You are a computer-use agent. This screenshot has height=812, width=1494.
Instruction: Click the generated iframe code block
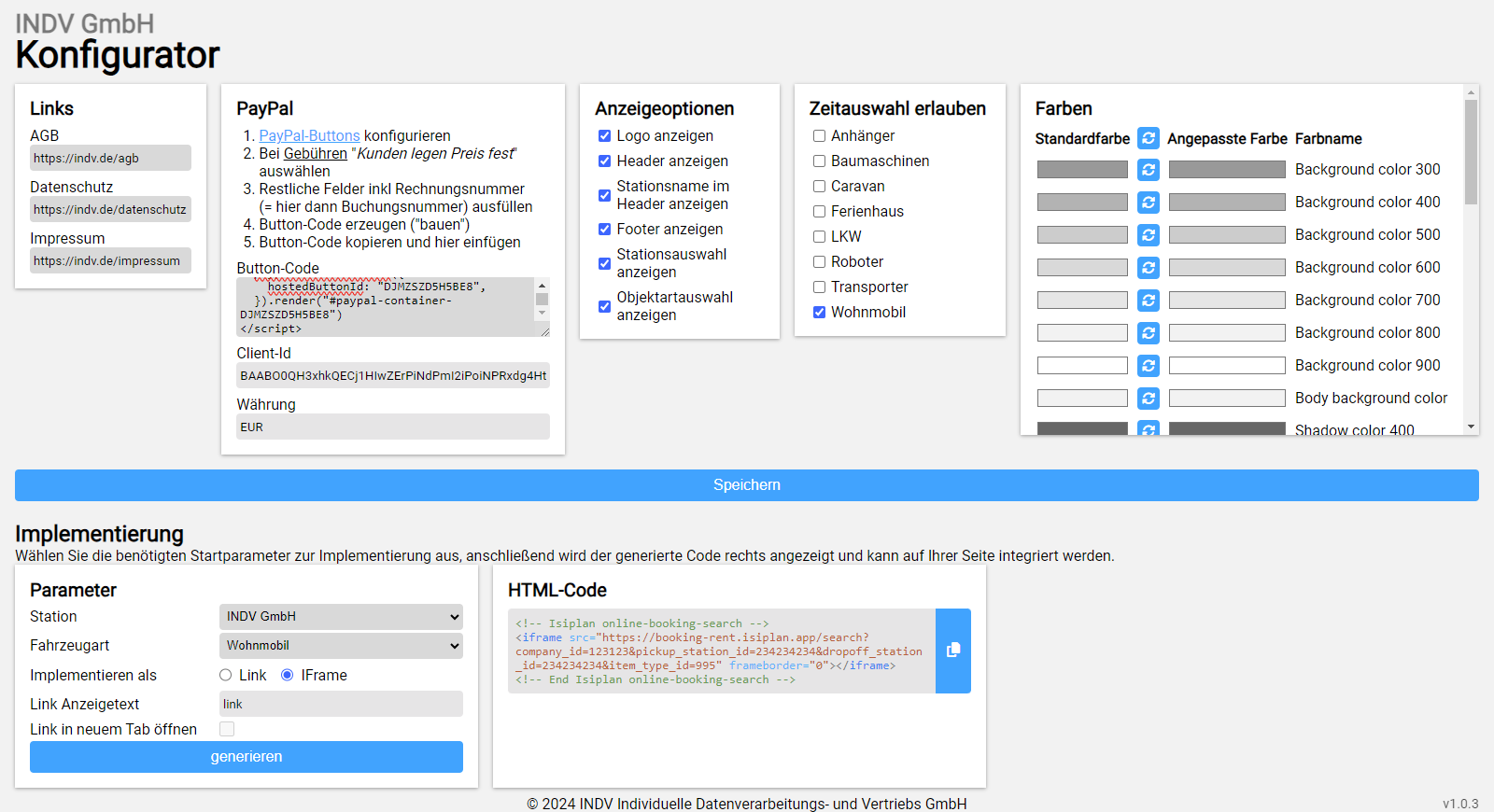721,651
